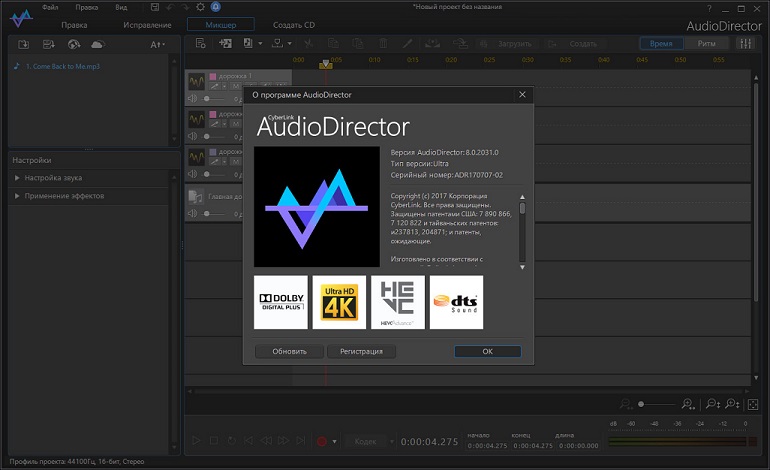
Task: Click the scissors split clip icon
Action: tap(308, 44)
